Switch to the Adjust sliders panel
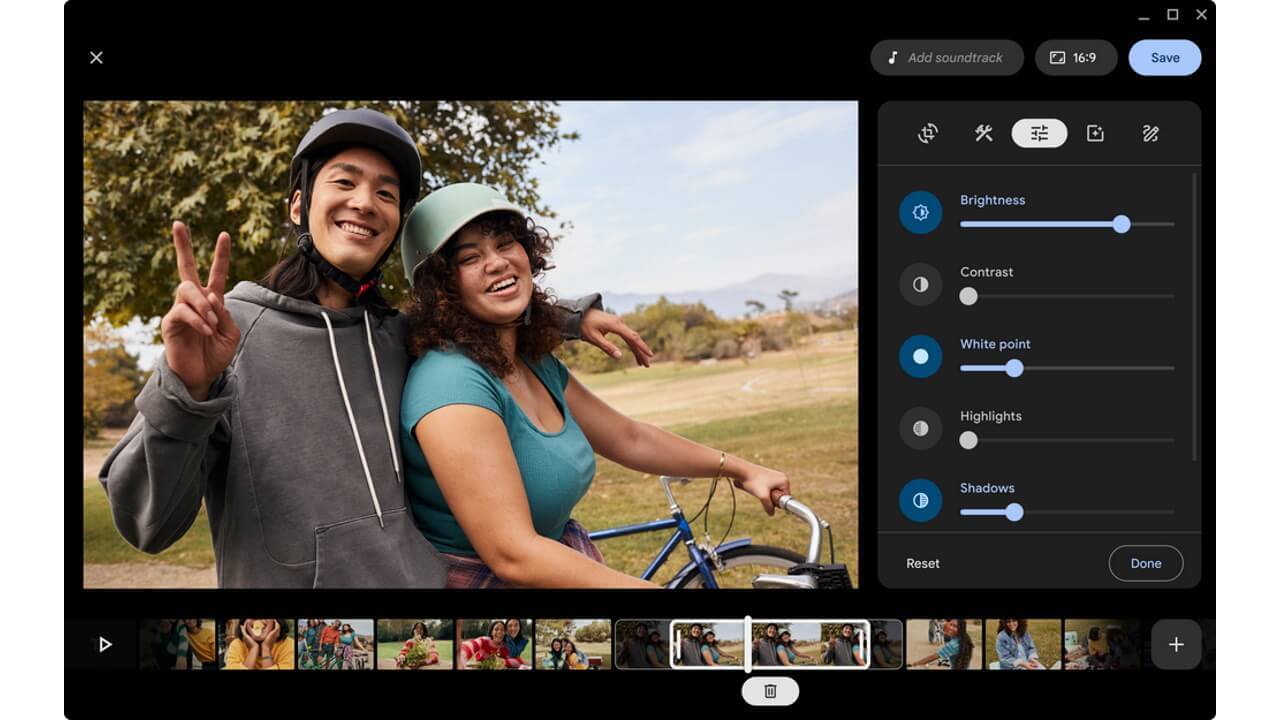Screen dimensions: 1280x720 point(1038,133)
